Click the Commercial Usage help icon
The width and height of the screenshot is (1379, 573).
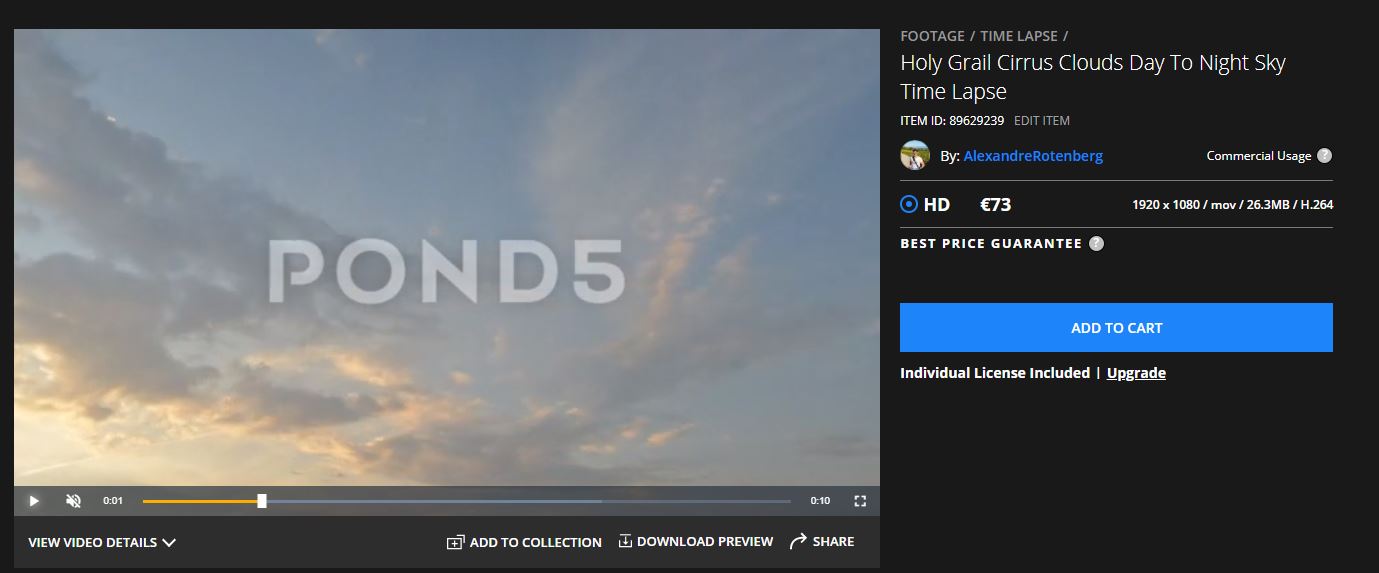tap(1324, 156)
